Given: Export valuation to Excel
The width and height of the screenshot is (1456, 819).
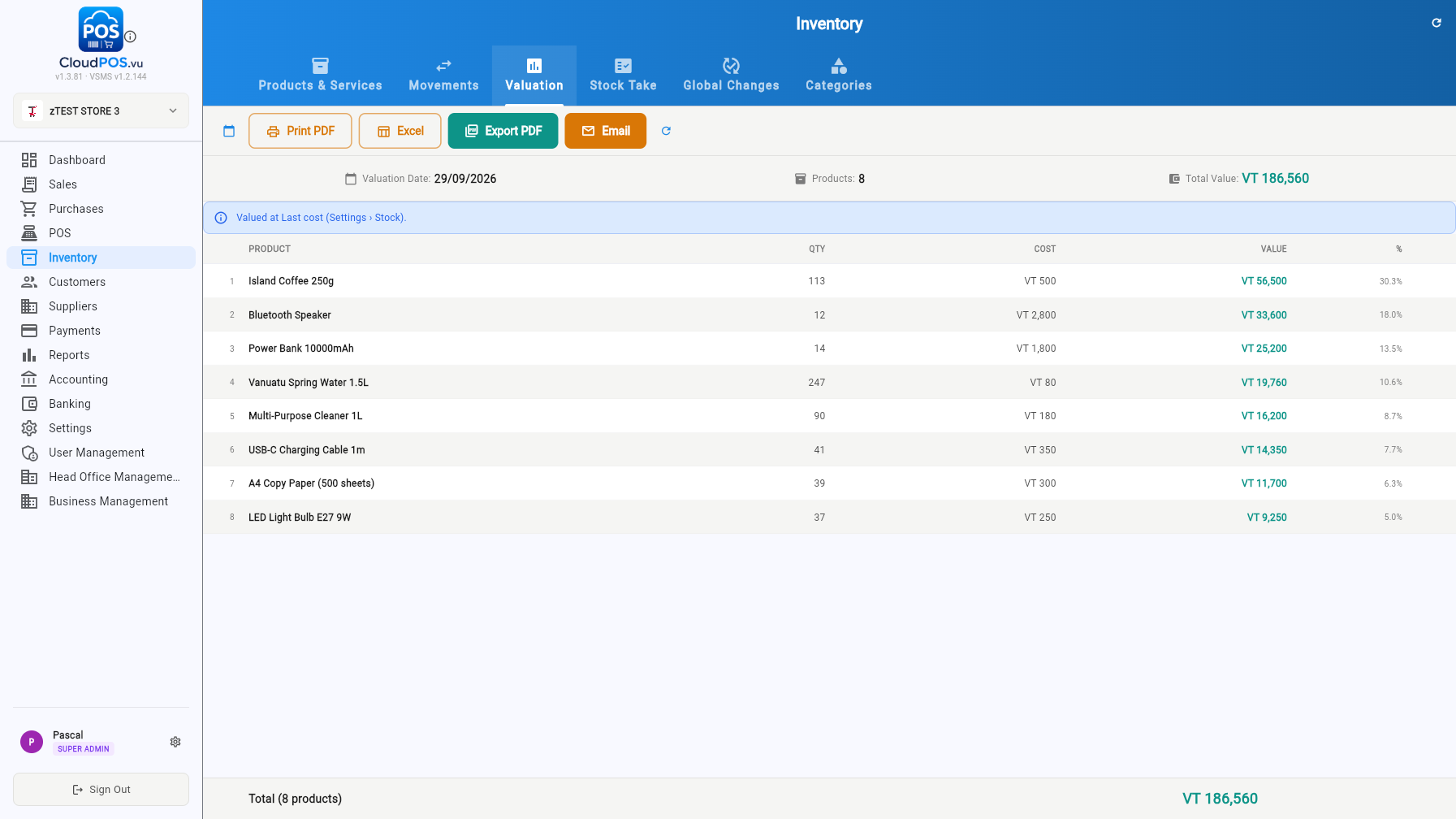Looking at the screenshot, I should pos(400,131).
